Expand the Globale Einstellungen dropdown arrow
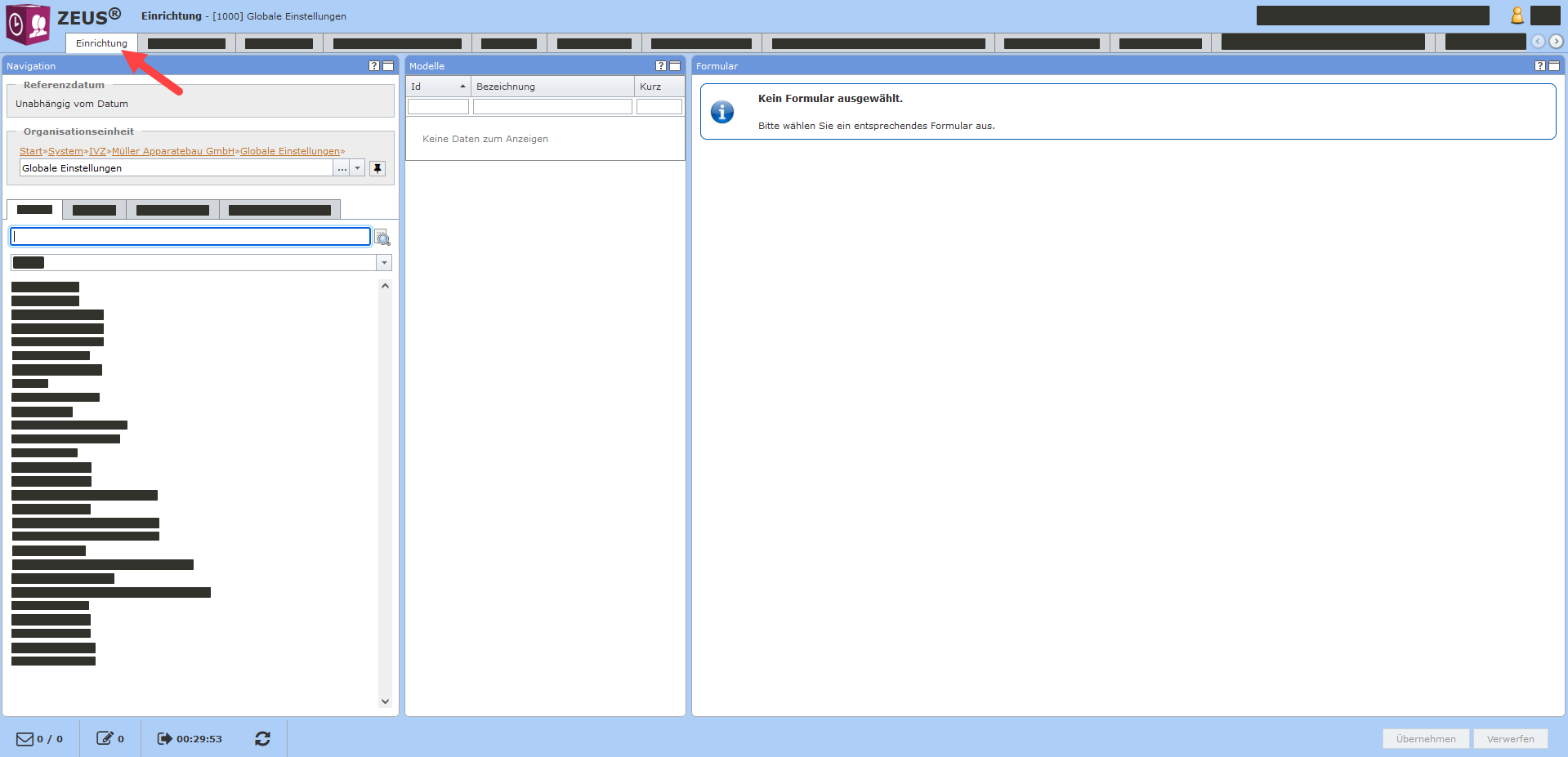This screenshot has height=757, width=1568. click(357, 168)
